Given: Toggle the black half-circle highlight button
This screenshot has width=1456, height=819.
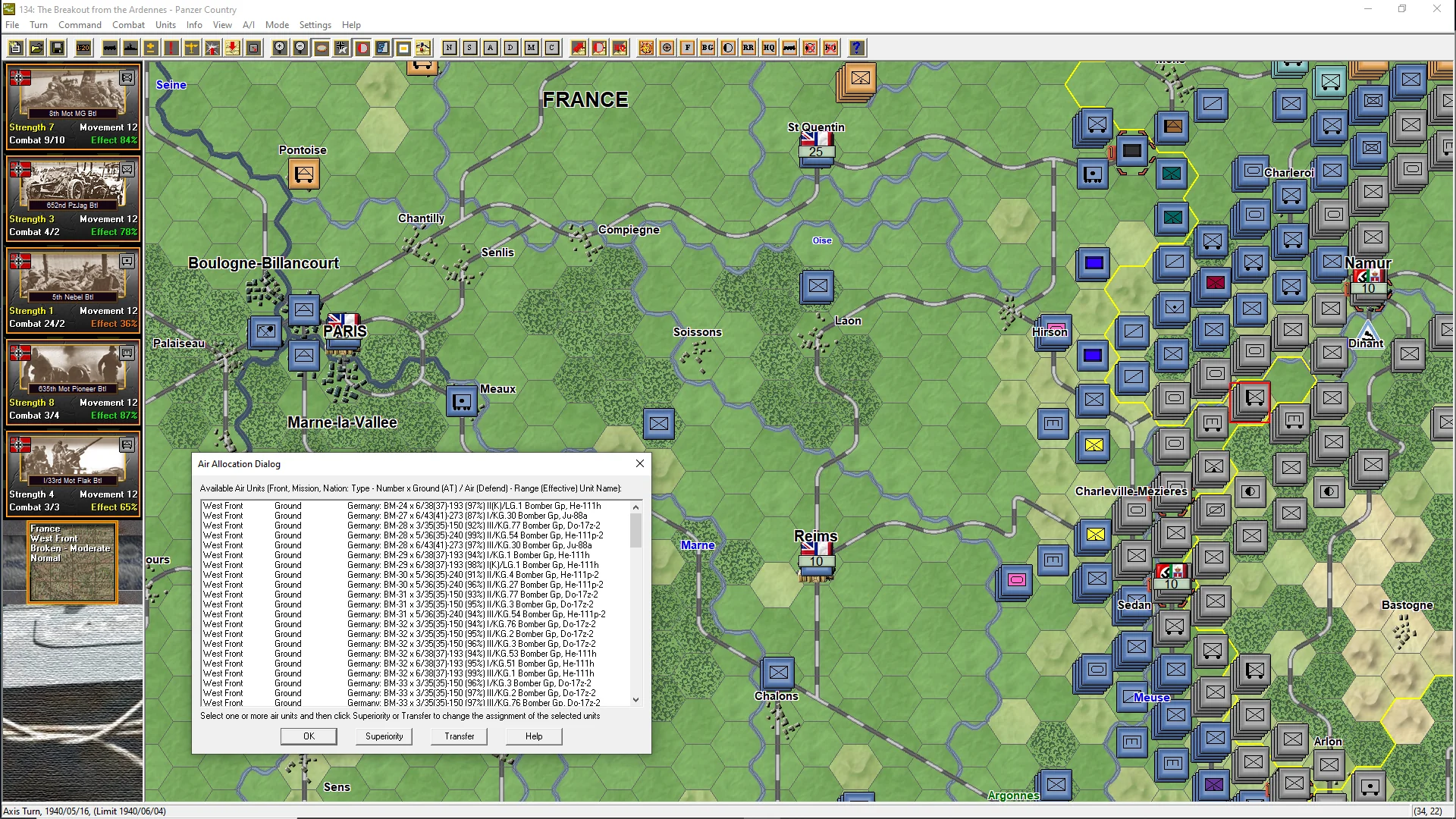Looking at the screenshot, I should click(x=728, y=48).
